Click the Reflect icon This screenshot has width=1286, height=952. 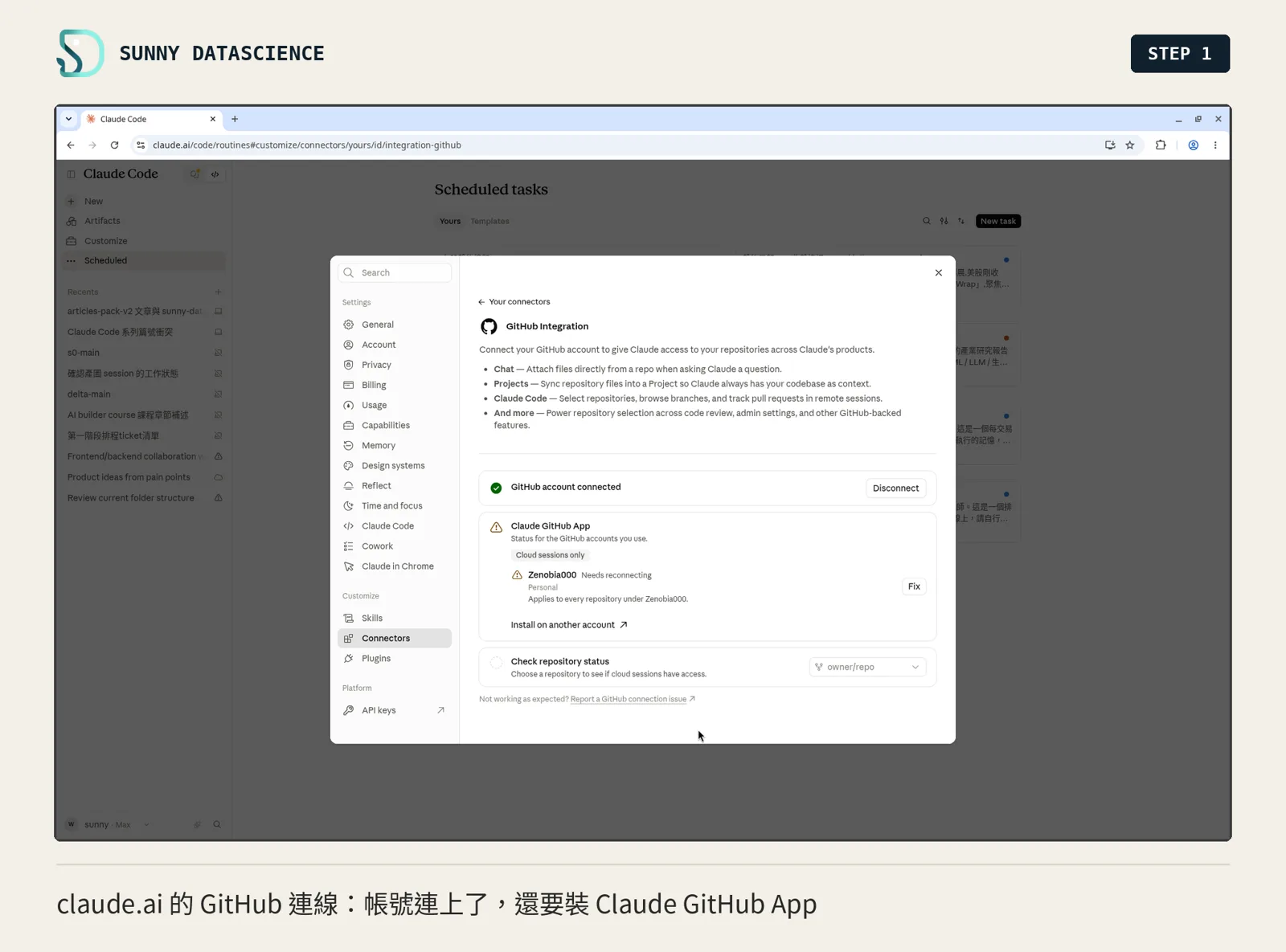(349, 485)
